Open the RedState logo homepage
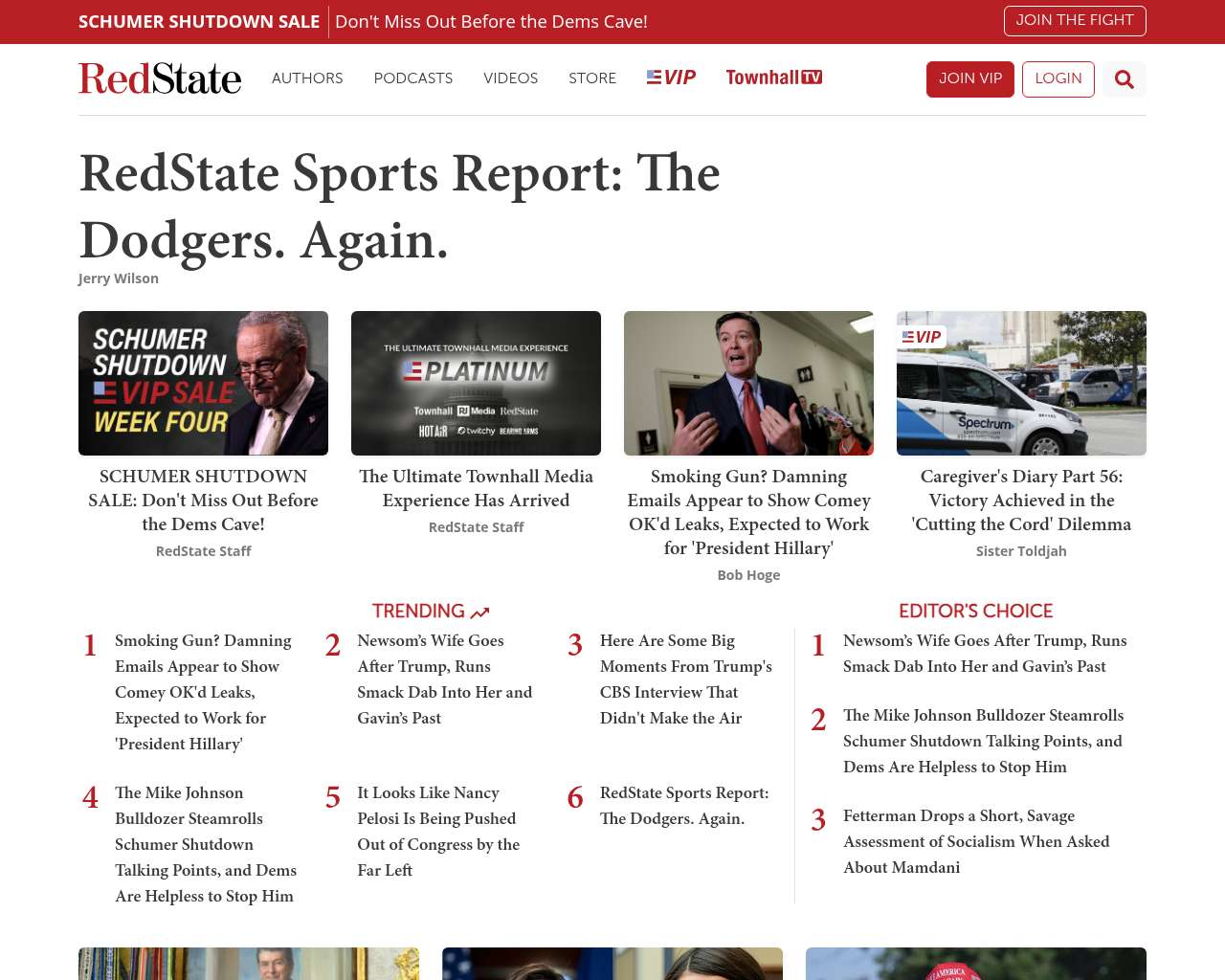Image resolution: width=1225 pixels, height=980 pixels. (x=160, y=78)
